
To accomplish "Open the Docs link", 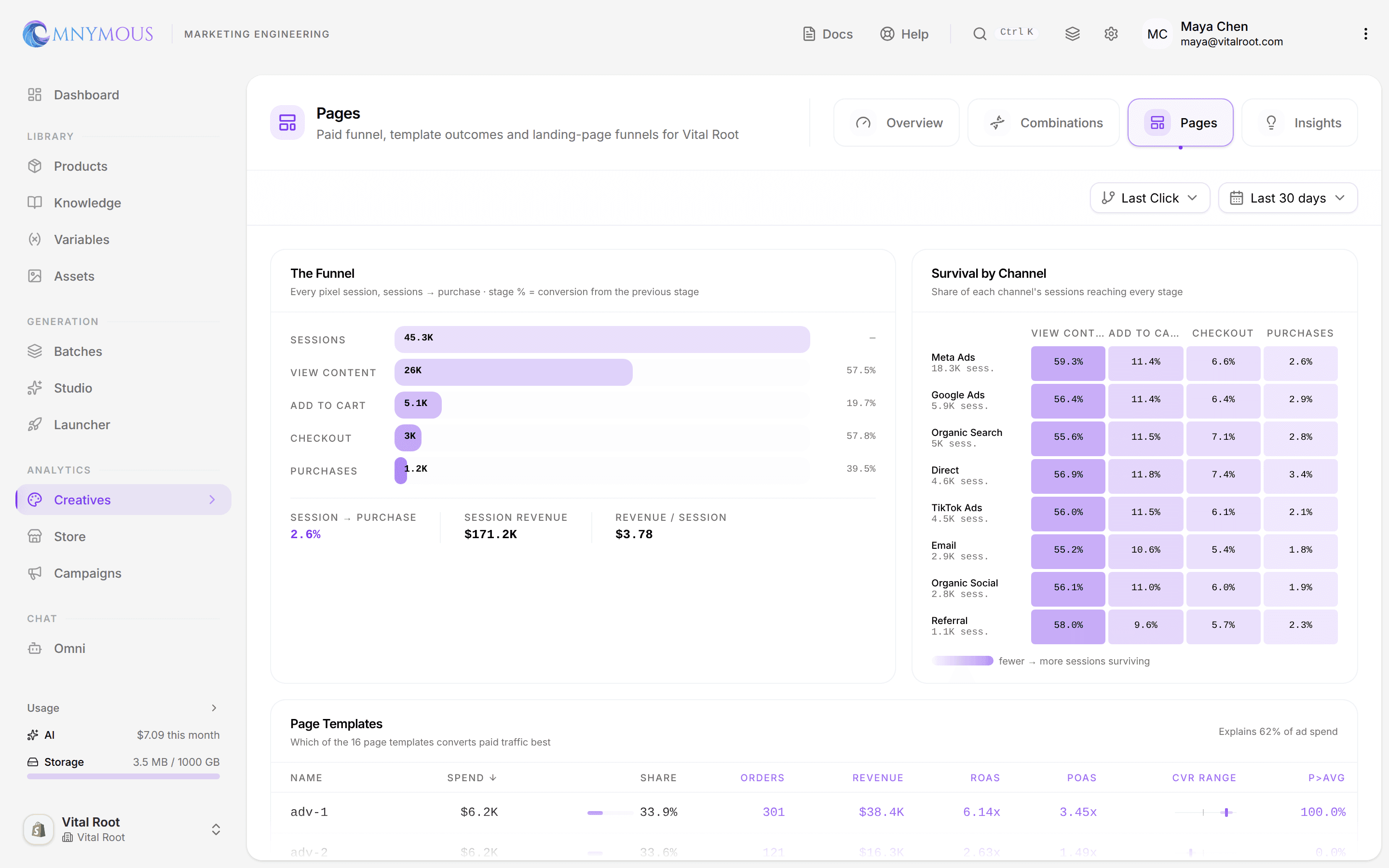I will coord(827,34).
